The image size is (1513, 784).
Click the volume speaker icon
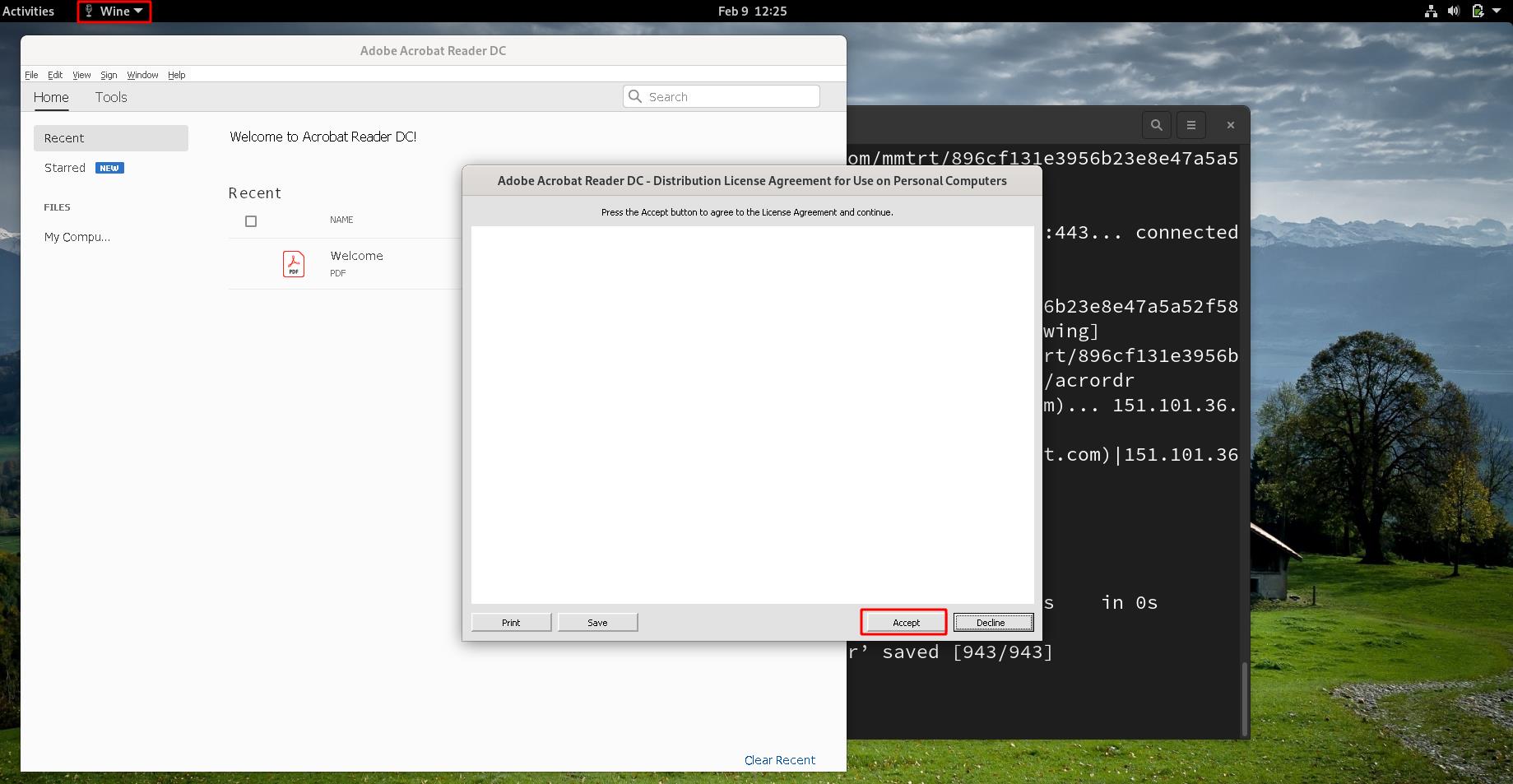pyautogui.click(x=1454, y=12)
